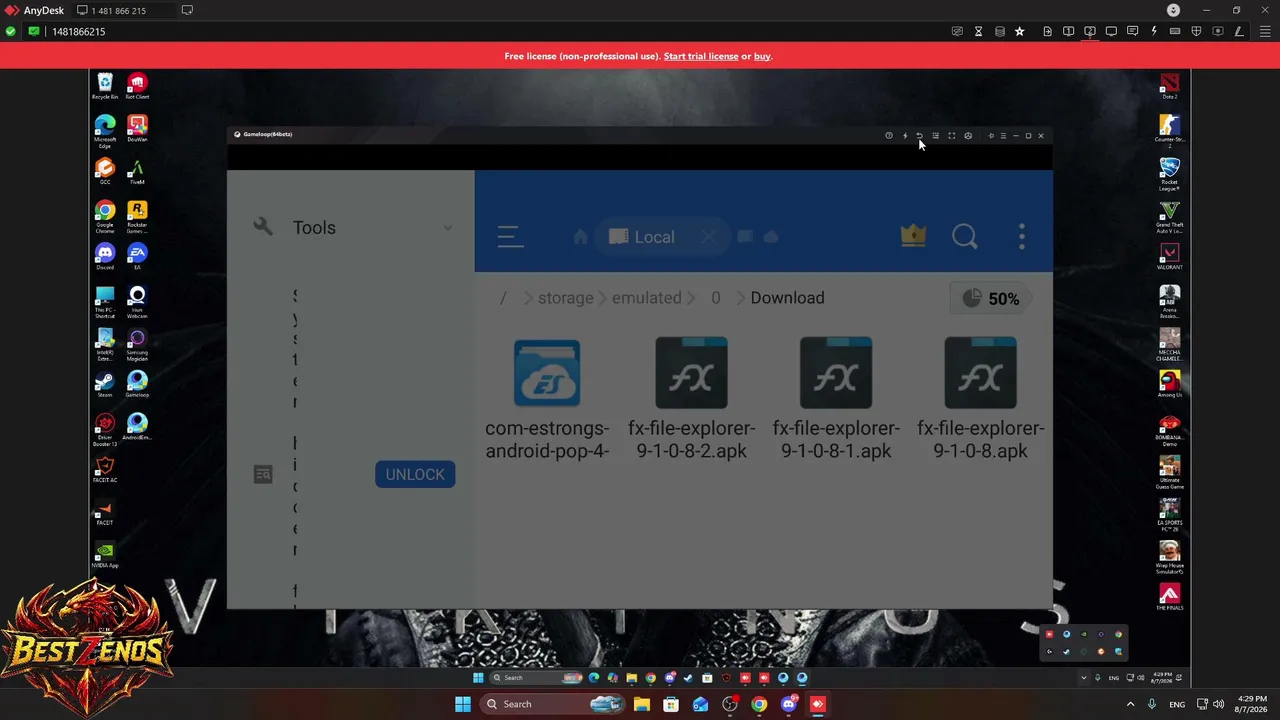Open Discord shortcut on remote desktop
Viewport: 1280px width, 720px height.
[105, 257]
